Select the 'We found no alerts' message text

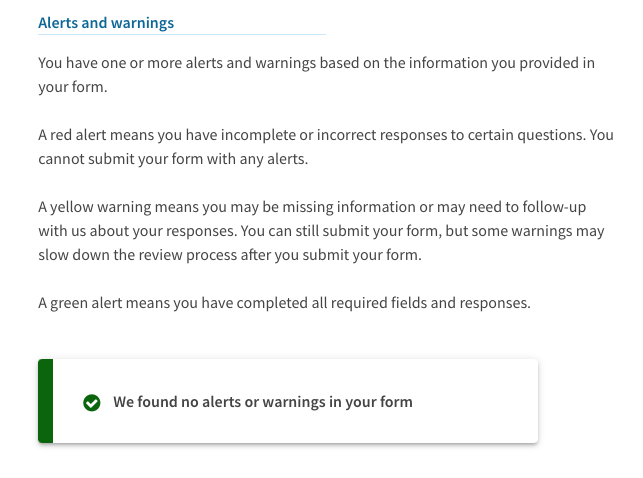click(263, 402)
